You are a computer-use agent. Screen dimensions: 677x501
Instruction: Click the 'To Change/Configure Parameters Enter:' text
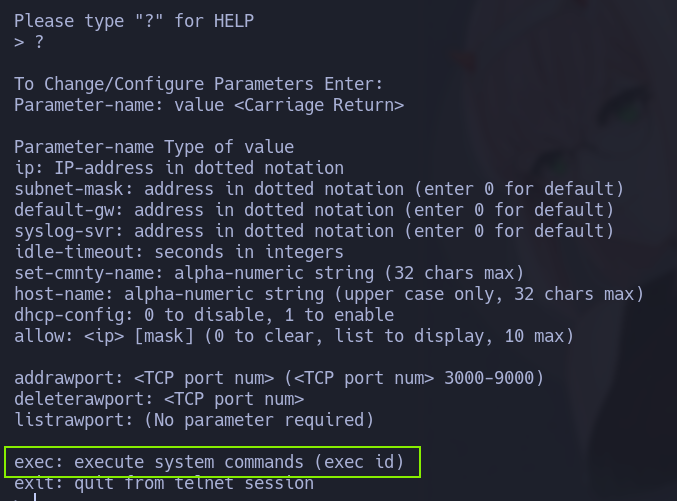(x=198, y=84)
